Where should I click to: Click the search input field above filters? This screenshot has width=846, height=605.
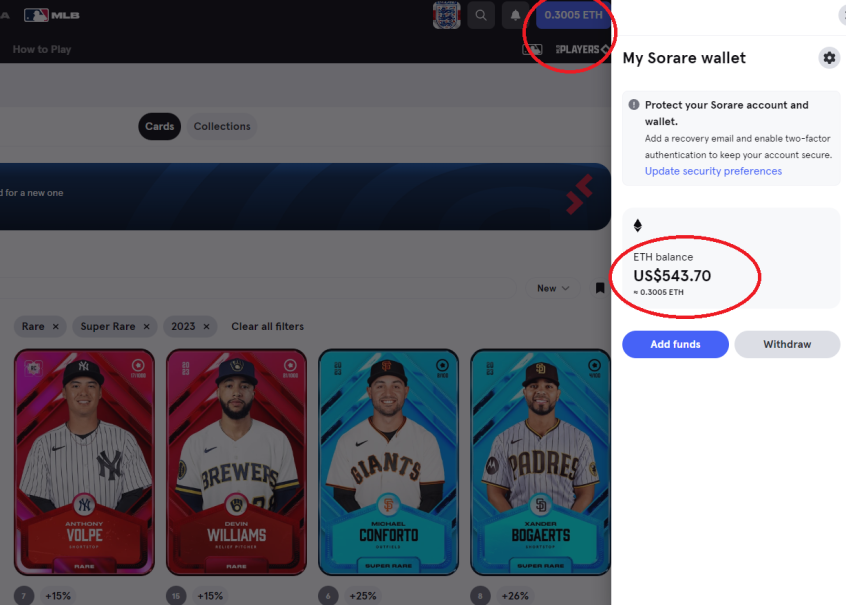tap(258, 288)
